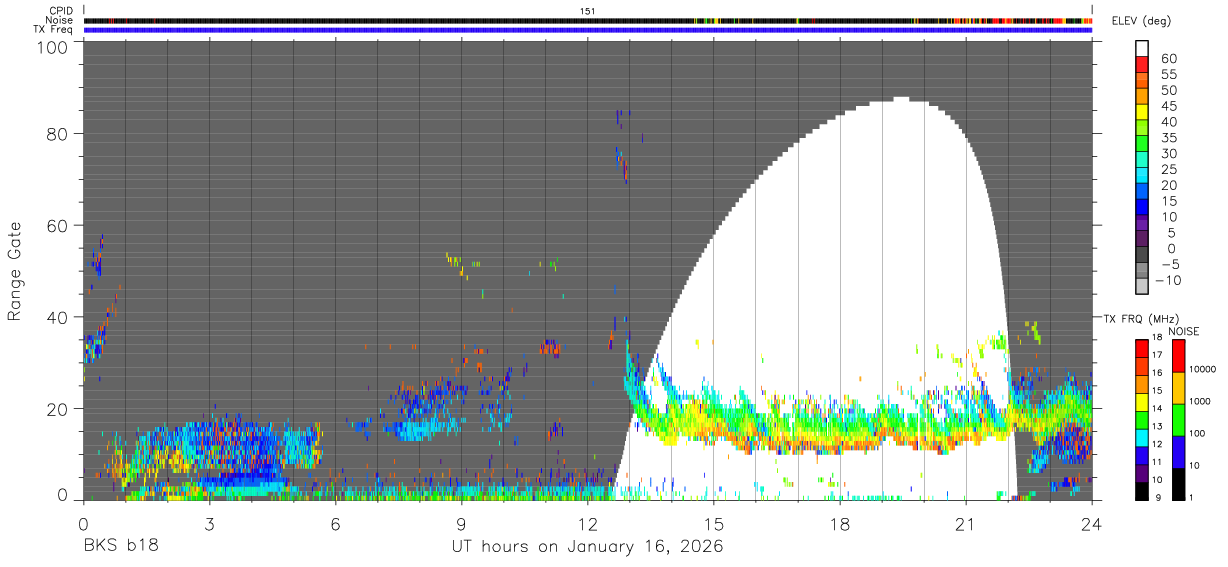Select the black segment of the NOISE colorbar
This screenshot has height=567, width=1228.
point(1179,484)
